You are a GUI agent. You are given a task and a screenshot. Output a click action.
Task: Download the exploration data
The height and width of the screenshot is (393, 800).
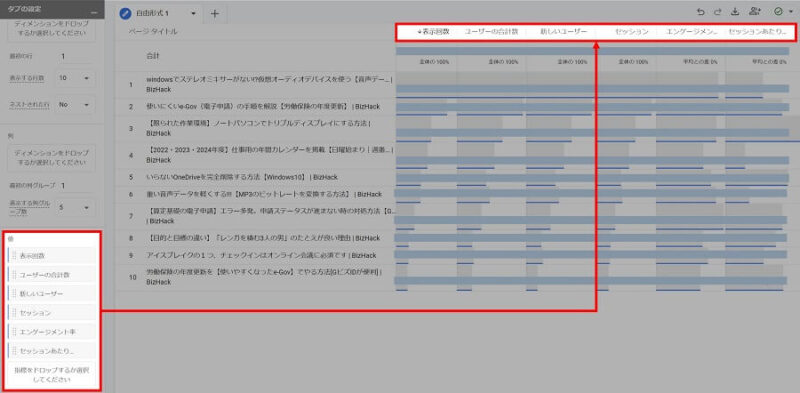735,12
